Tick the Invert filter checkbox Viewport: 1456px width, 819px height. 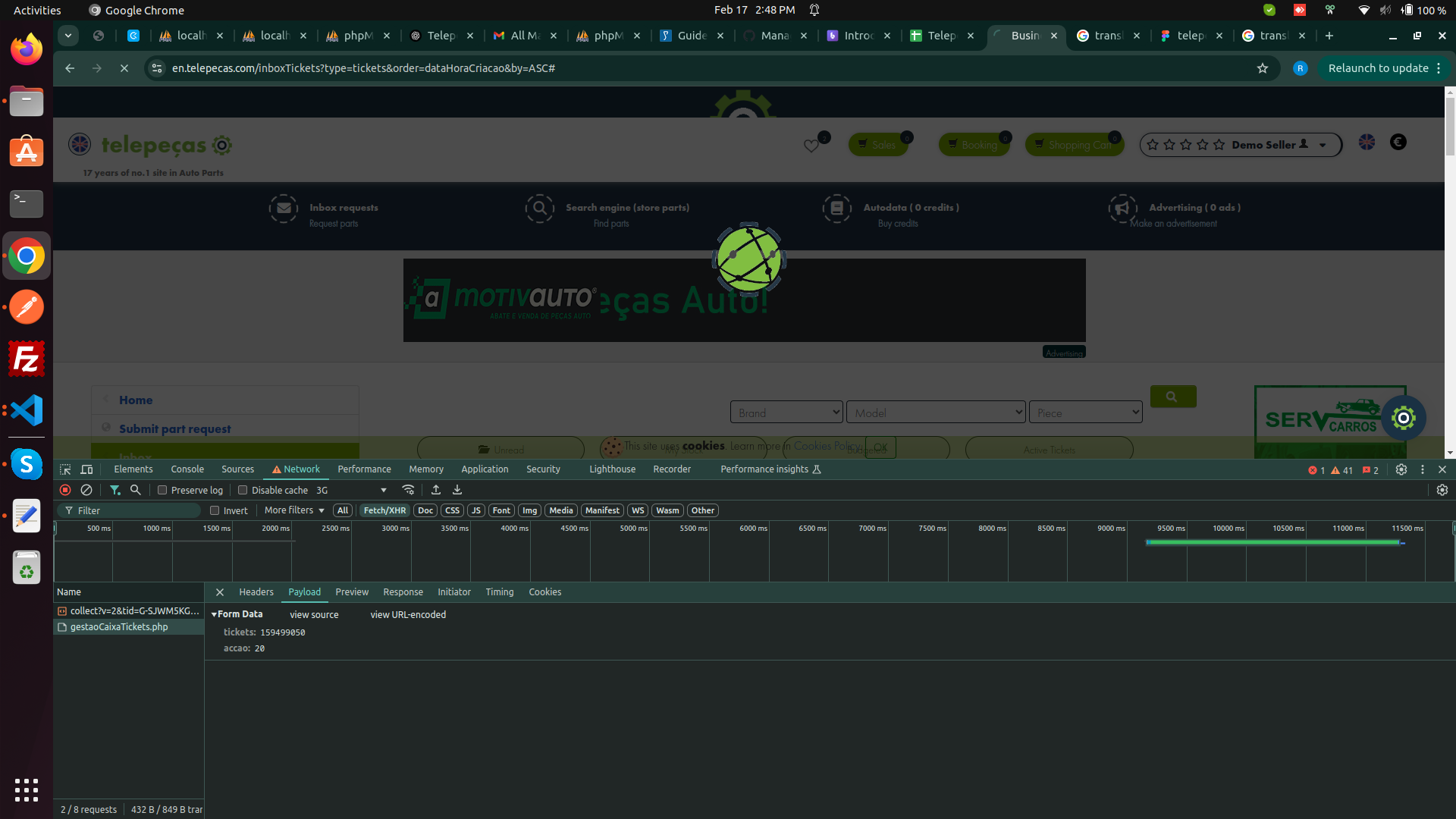click(215, 510)
